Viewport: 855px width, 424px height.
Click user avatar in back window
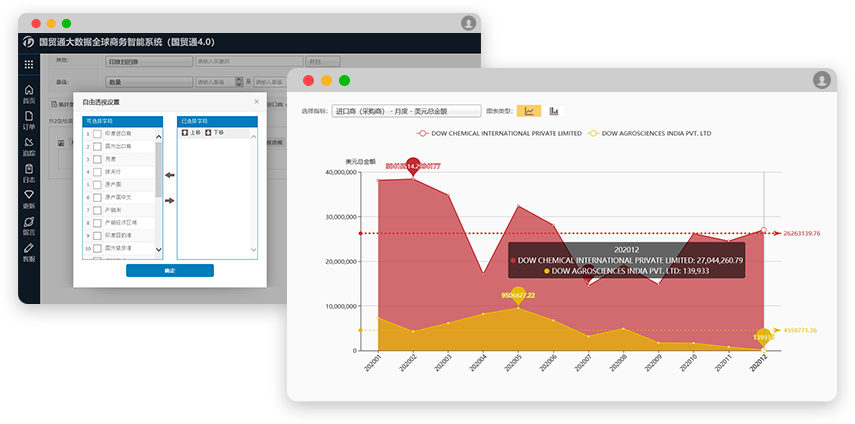468,23
